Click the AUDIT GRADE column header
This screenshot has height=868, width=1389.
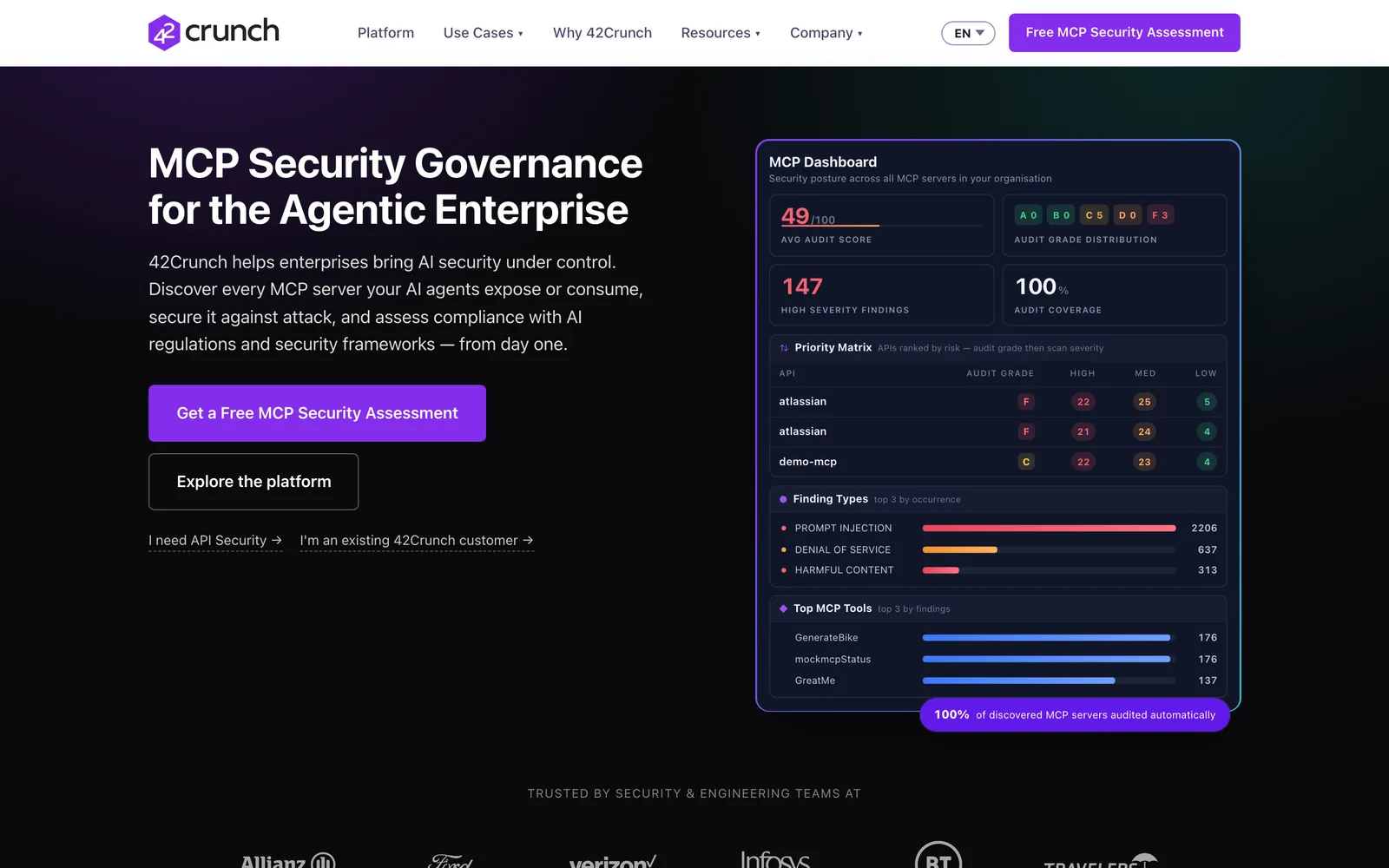tap(1000, 373)
